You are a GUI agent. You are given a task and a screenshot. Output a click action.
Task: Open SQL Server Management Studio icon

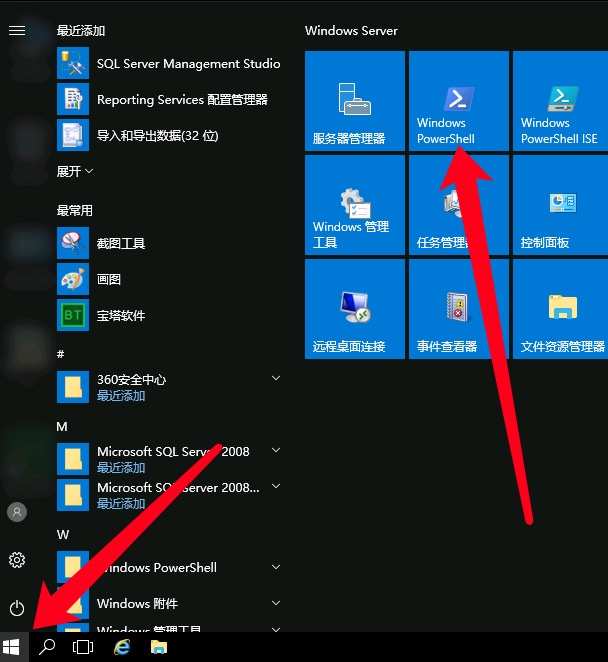point(73,63)
